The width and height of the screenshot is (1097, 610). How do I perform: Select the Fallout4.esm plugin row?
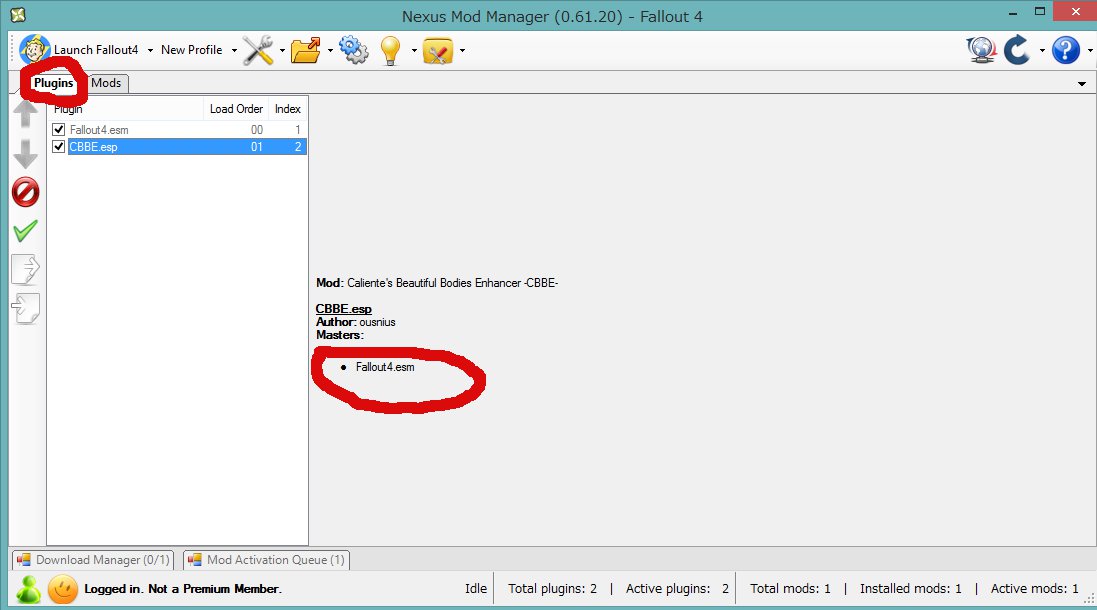coord(178,129)
